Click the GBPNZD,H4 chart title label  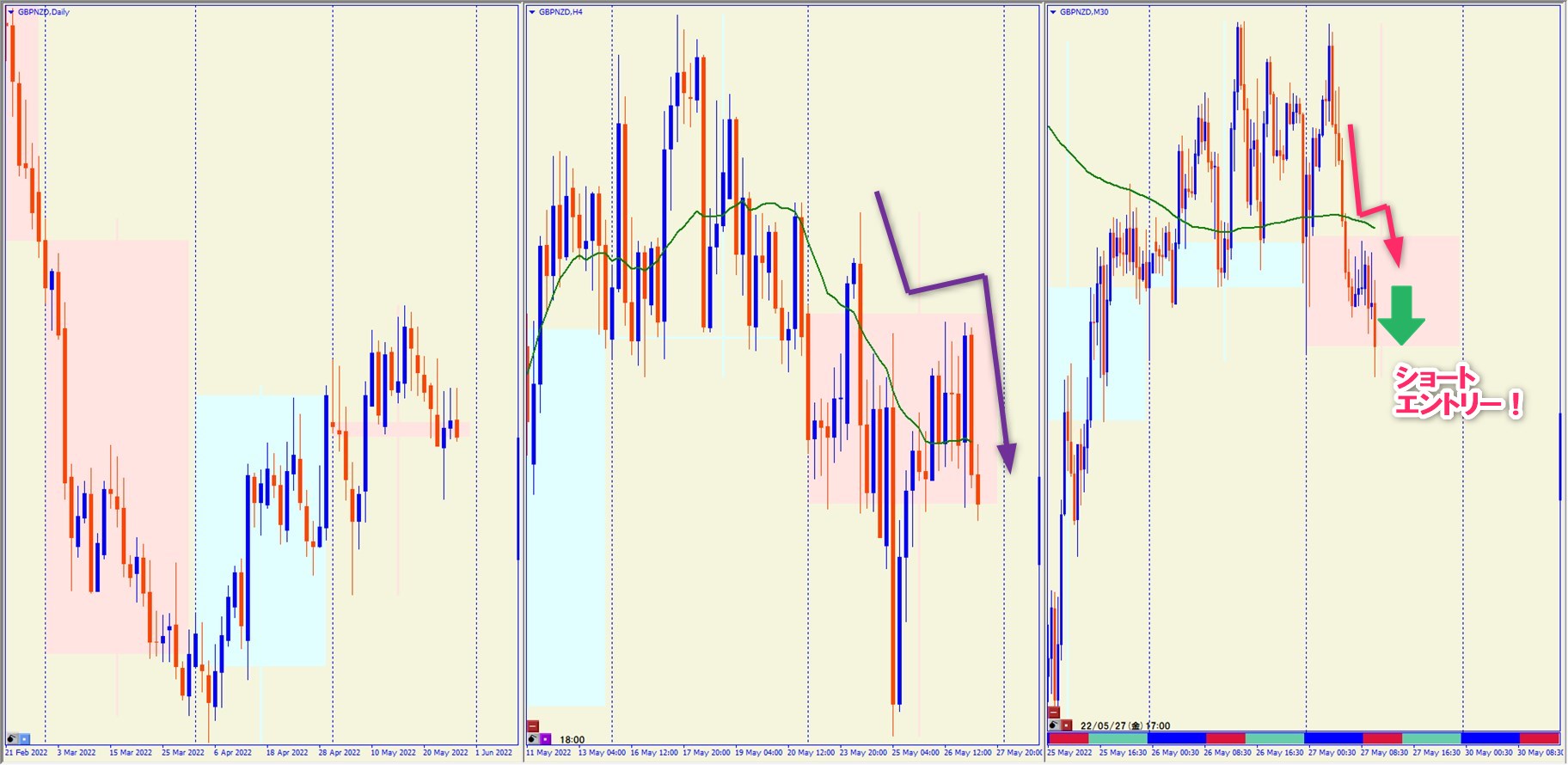pyautogui.click(x=560, y=12)
